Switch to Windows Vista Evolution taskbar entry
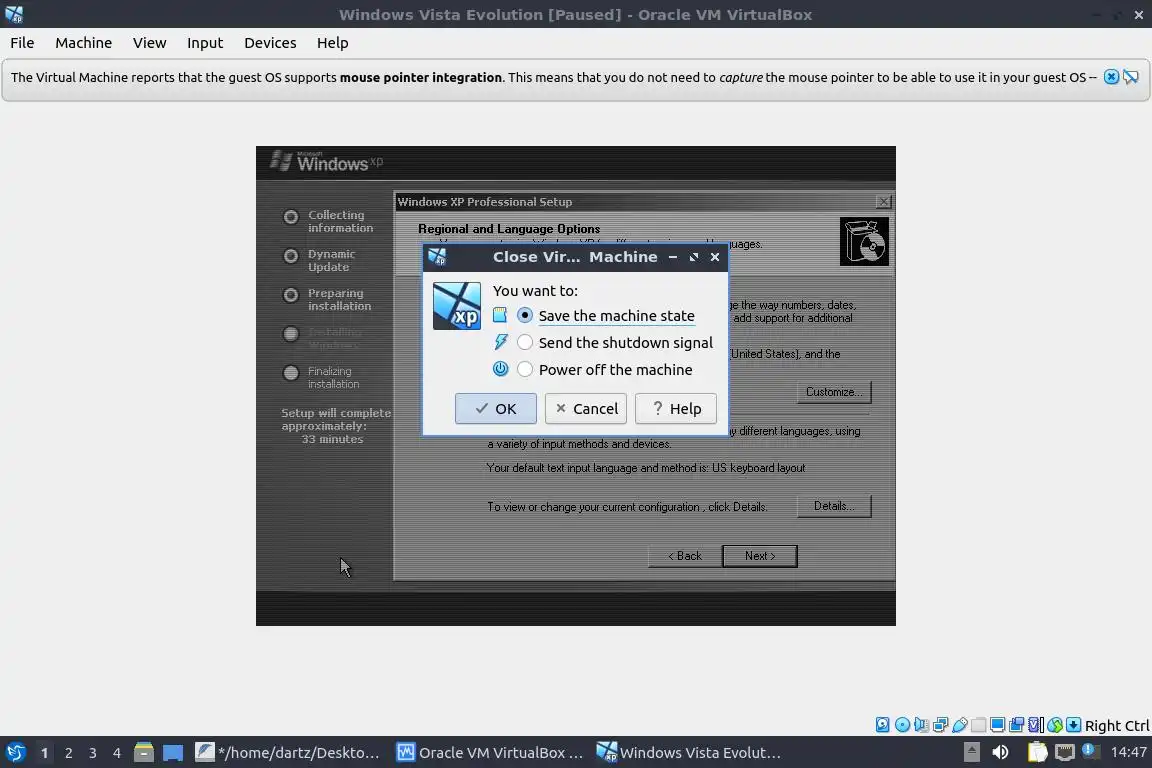Viewport: 1152px width, 768px height. coord(689,753)
